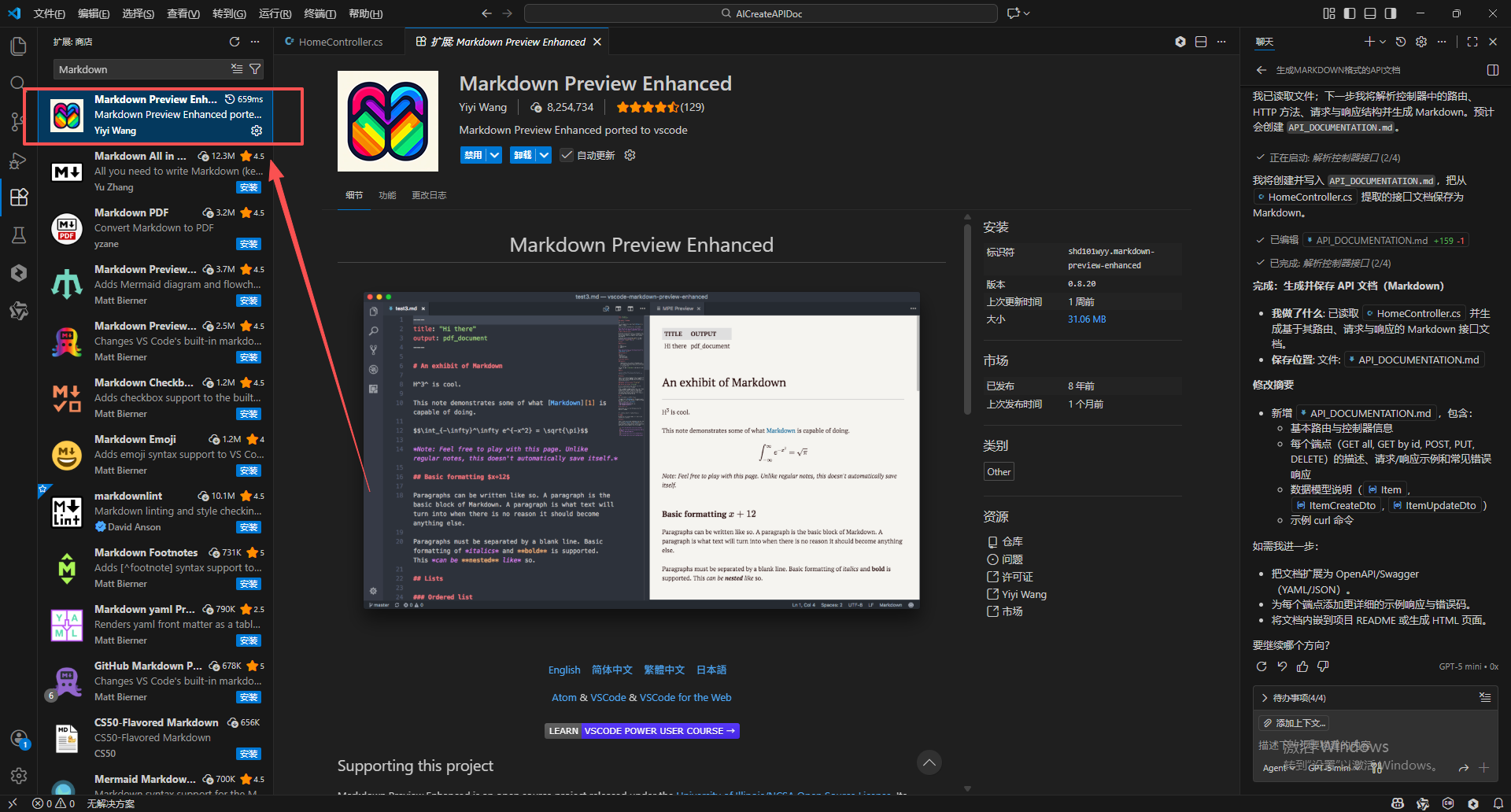
Task: Click the thumbs up on chat response
Action: [x=1302, y=666]
